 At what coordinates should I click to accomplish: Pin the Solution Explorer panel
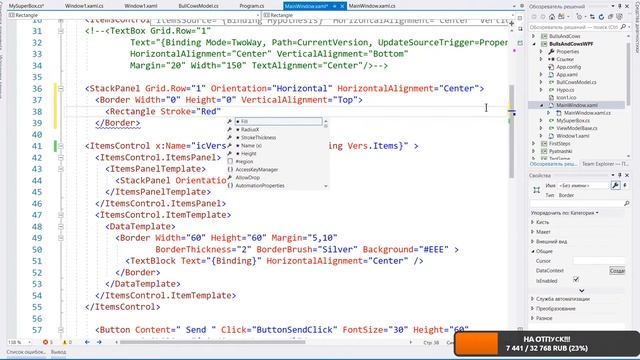pos(620,6)
